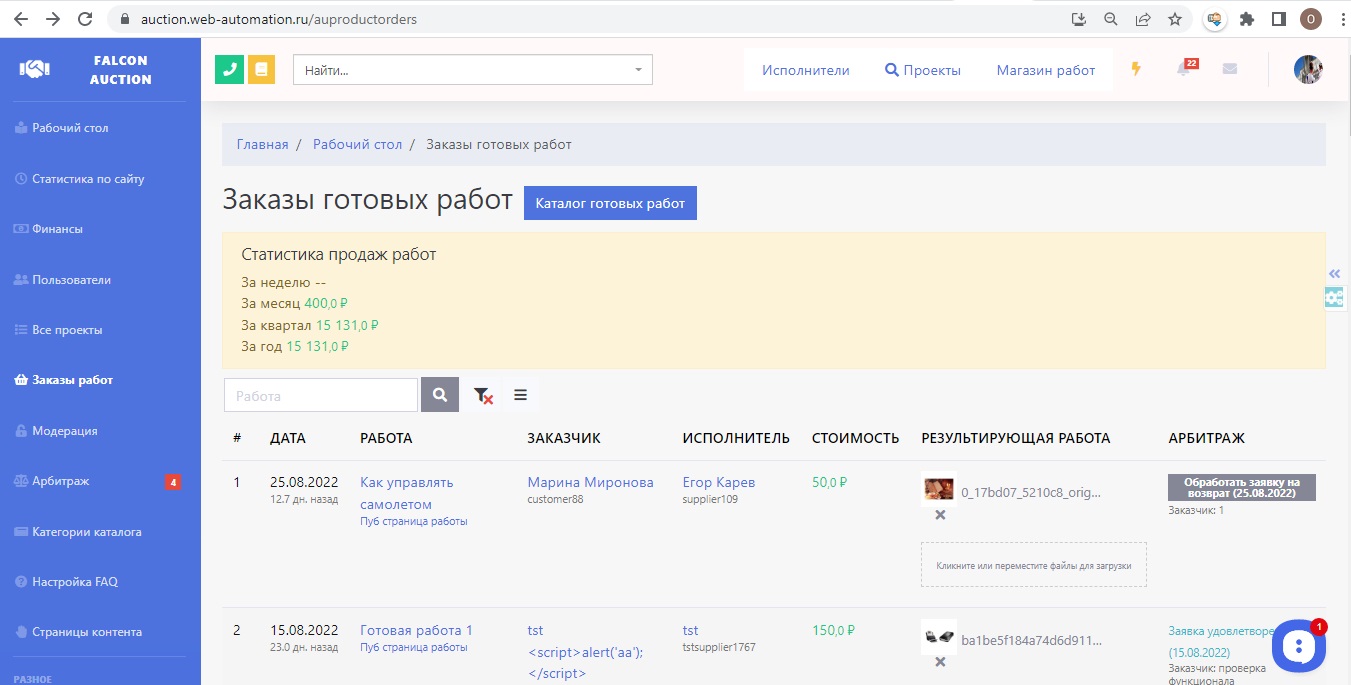Screen dimensions: 1351x685
Task: Open the browser extensions puzzle menu
Action: pos(1246,19)
